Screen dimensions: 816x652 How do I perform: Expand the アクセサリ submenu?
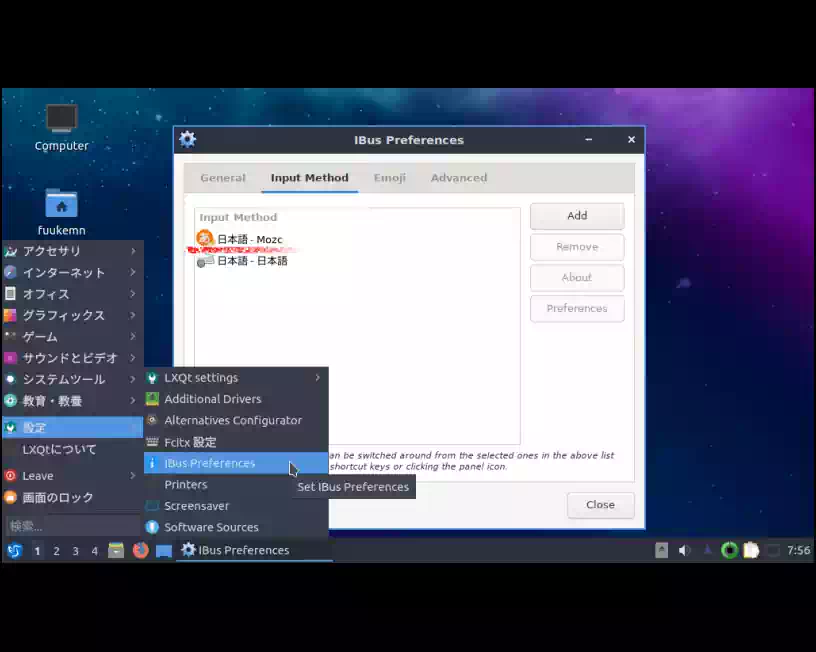click(x=73, y=251)
